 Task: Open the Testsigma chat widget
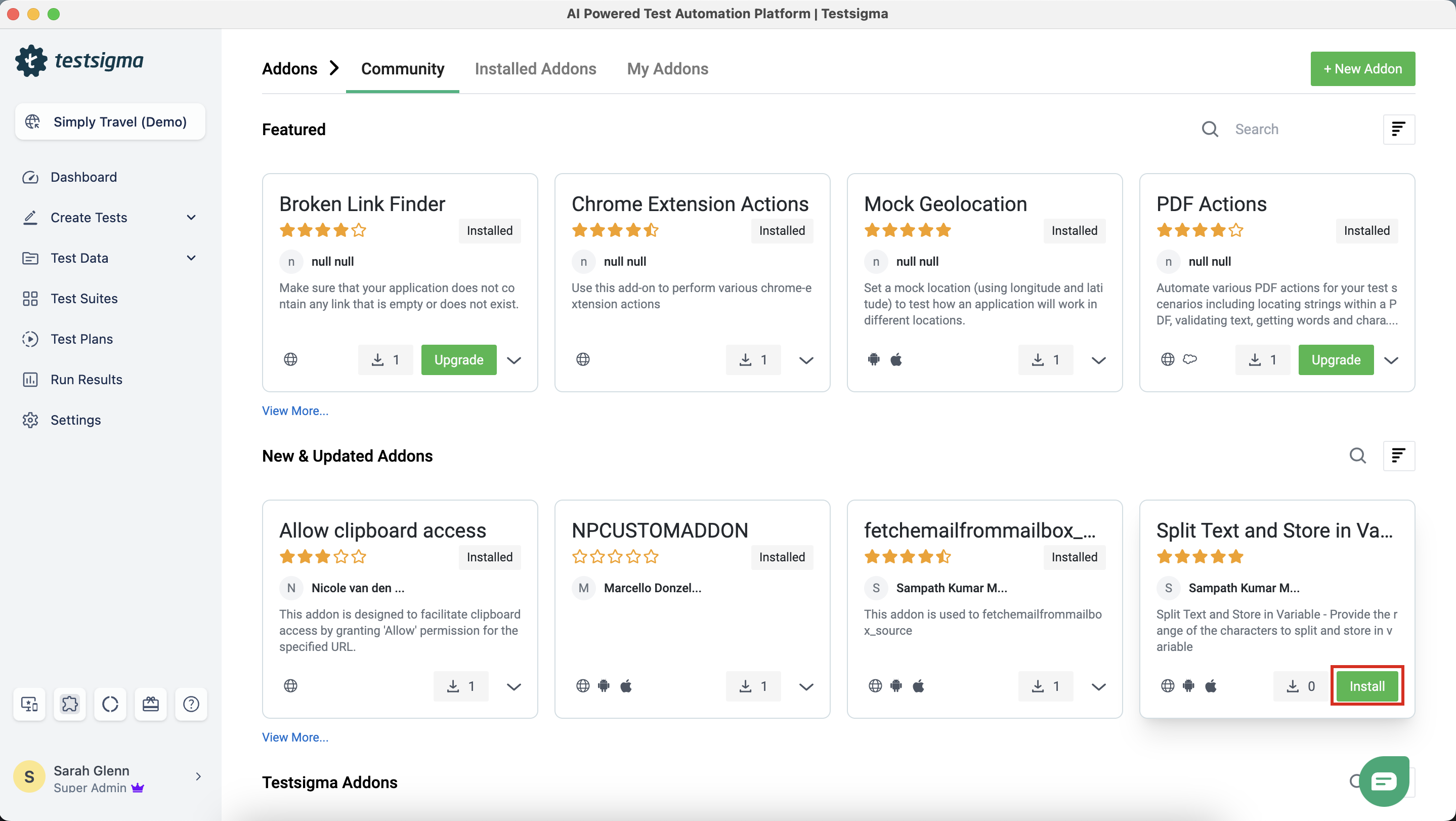click(1383, 782)
